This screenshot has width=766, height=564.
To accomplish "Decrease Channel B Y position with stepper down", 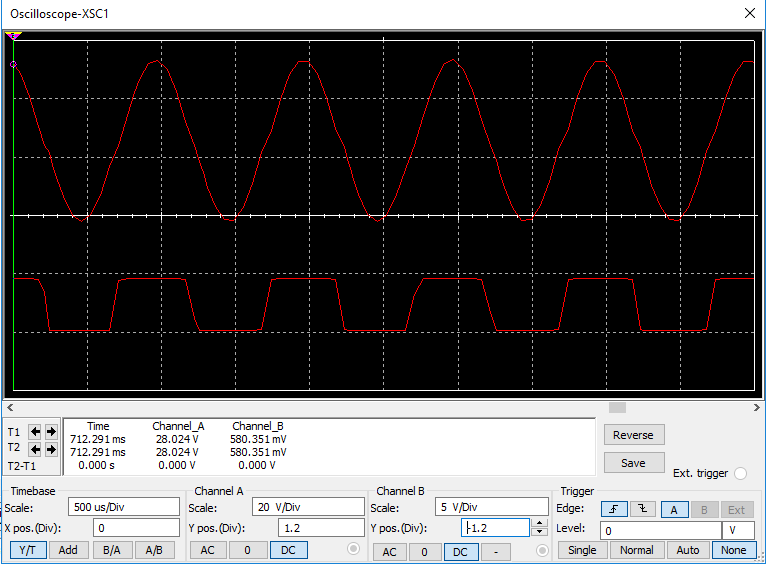I will click(x=539, y=532).
